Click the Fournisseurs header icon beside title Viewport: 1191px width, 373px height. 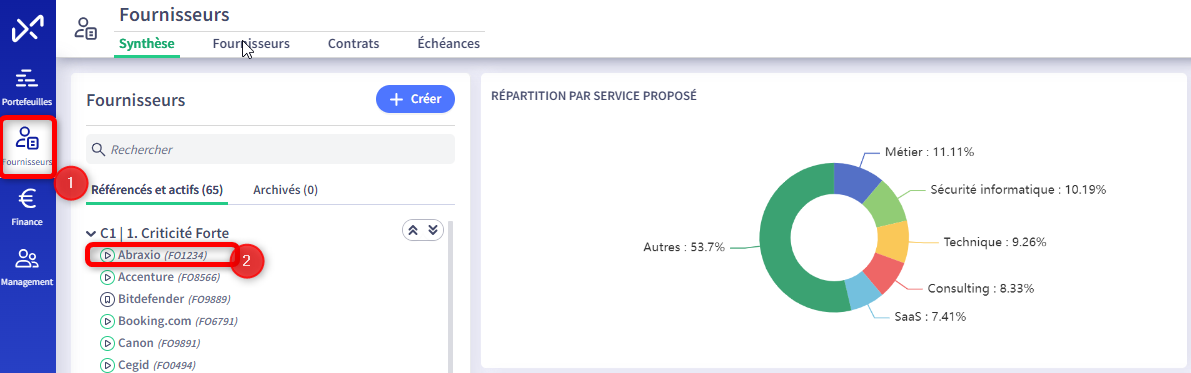click(85, 30)
